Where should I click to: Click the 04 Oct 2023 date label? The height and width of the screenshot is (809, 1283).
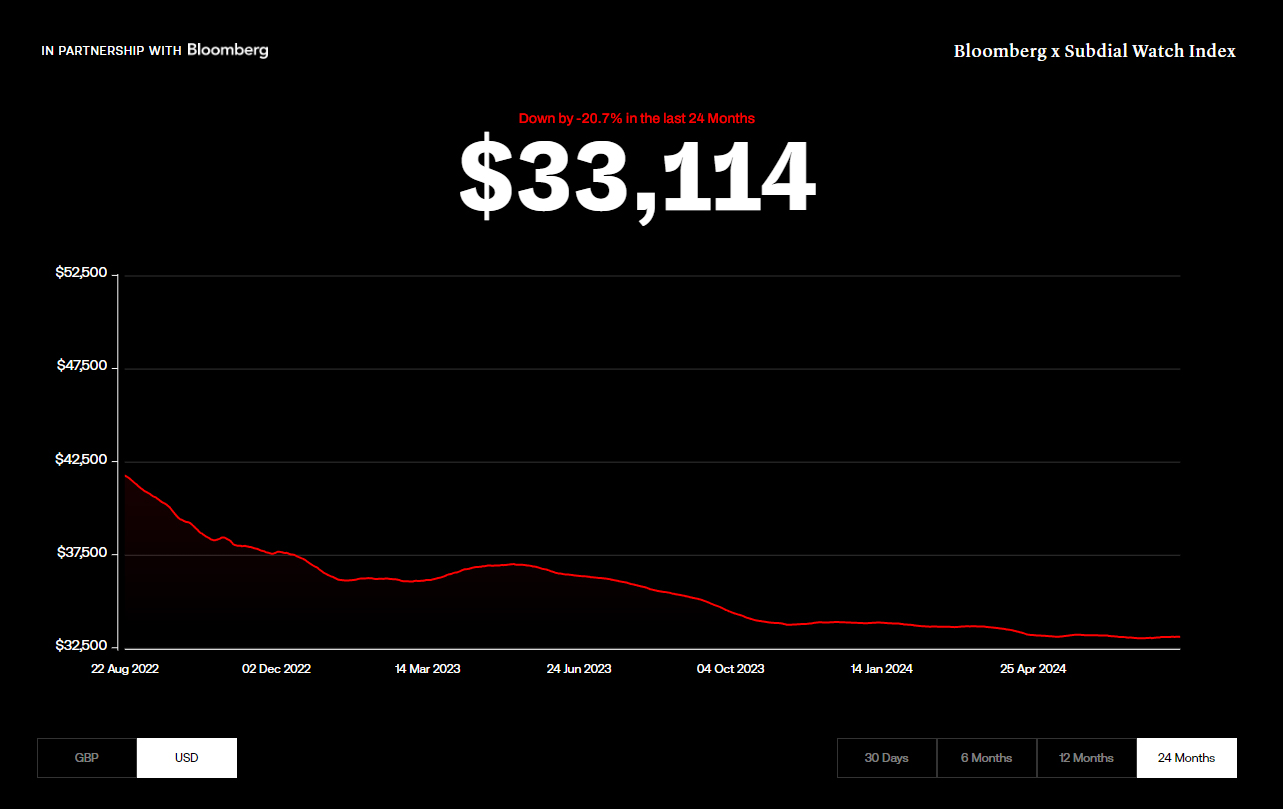[731, 669]
